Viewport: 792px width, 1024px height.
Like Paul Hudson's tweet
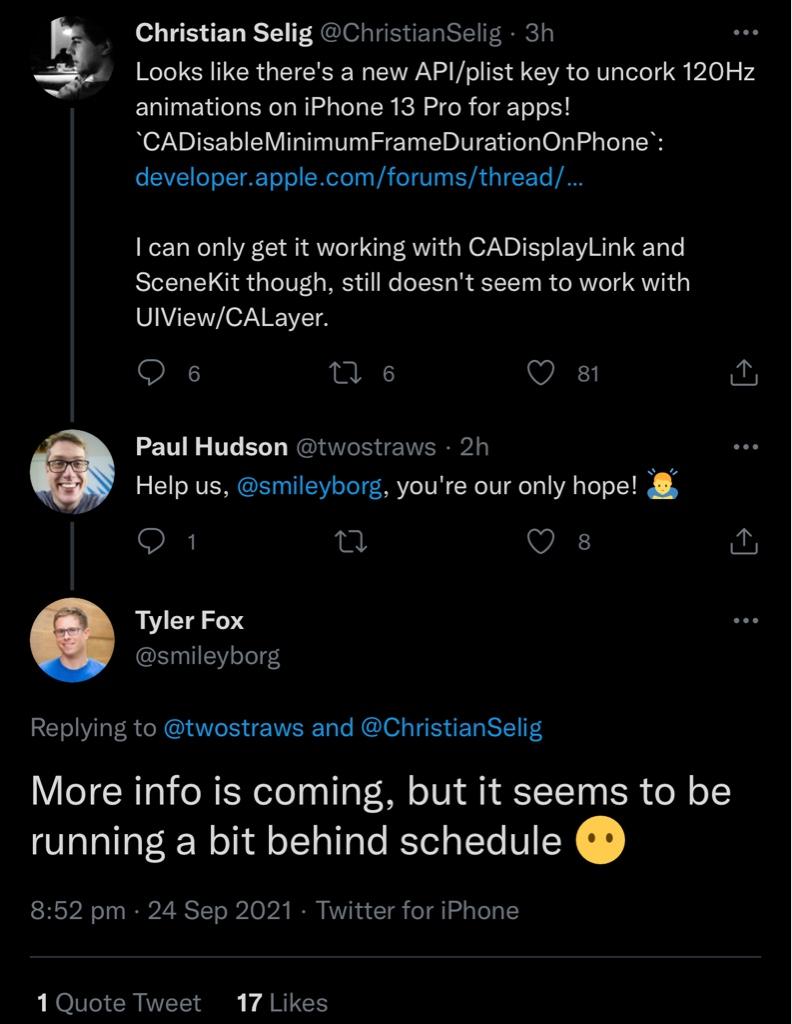[541, 542]
